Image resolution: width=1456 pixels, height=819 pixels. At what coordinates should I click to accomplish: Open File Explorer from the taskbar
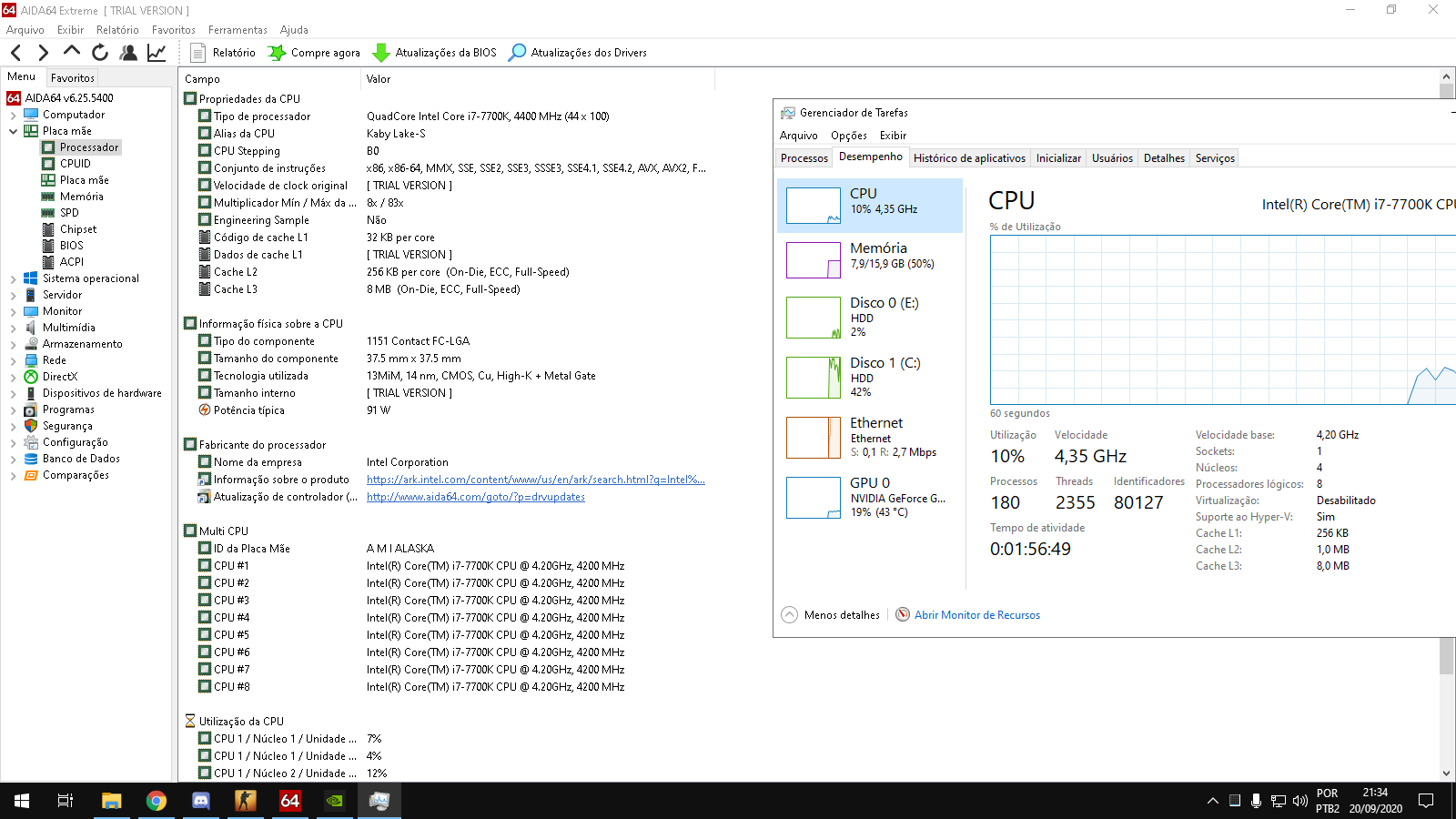point(111,801)
